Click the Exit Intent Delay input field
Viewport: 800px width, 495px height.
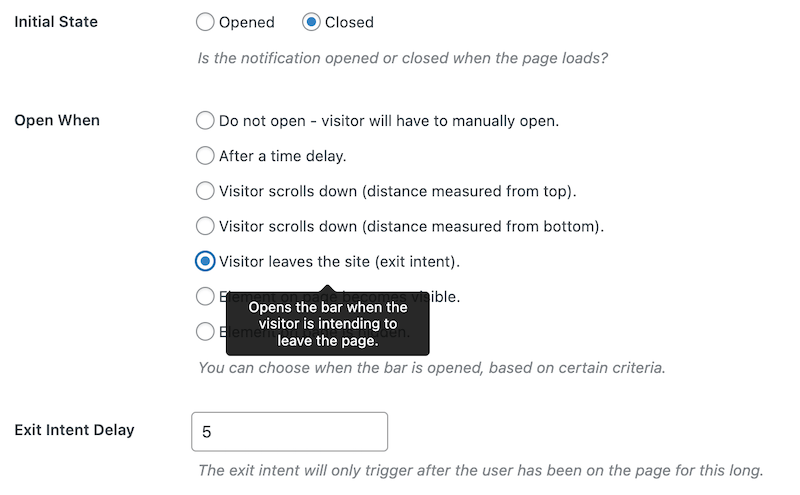click(289, 432)
